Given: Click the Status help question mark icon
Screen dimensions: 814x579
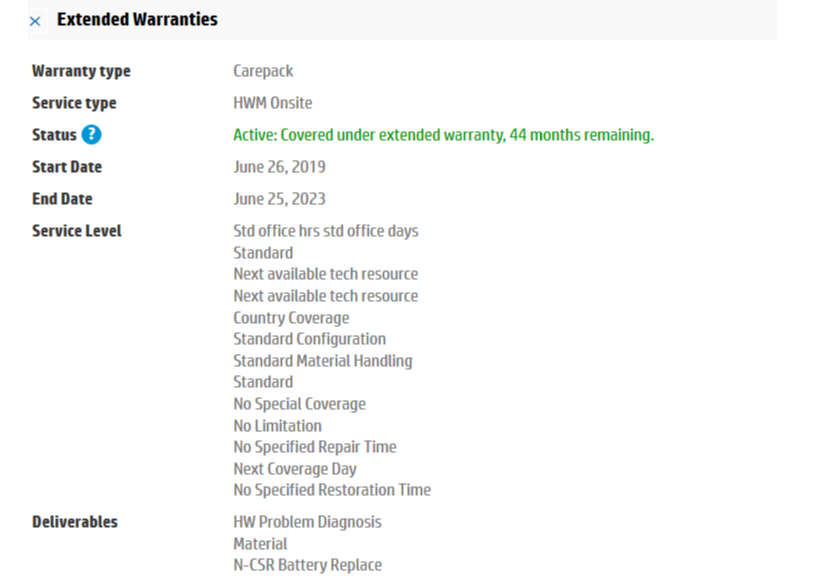Looking at the screenshot, I should 92,135.
